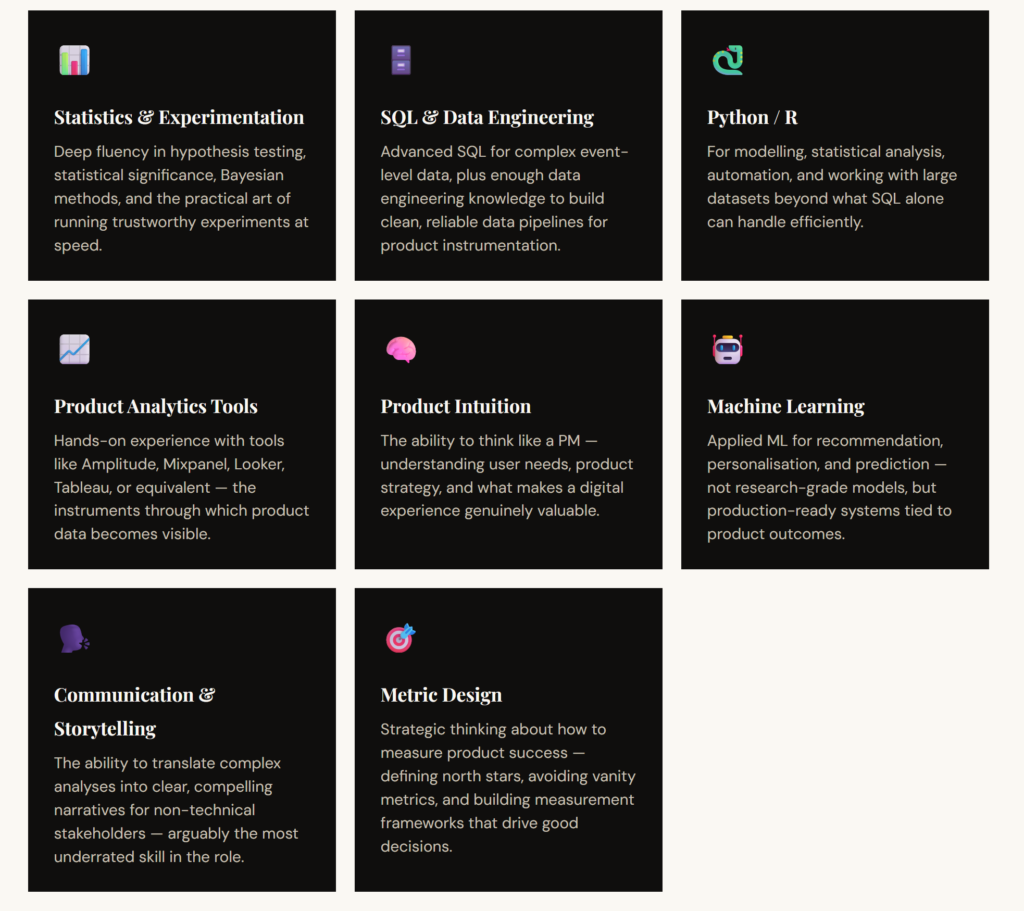
Task: Click the paragraph mentioning Amplitude and Mixpanel
Action: [x=181, y=487]
